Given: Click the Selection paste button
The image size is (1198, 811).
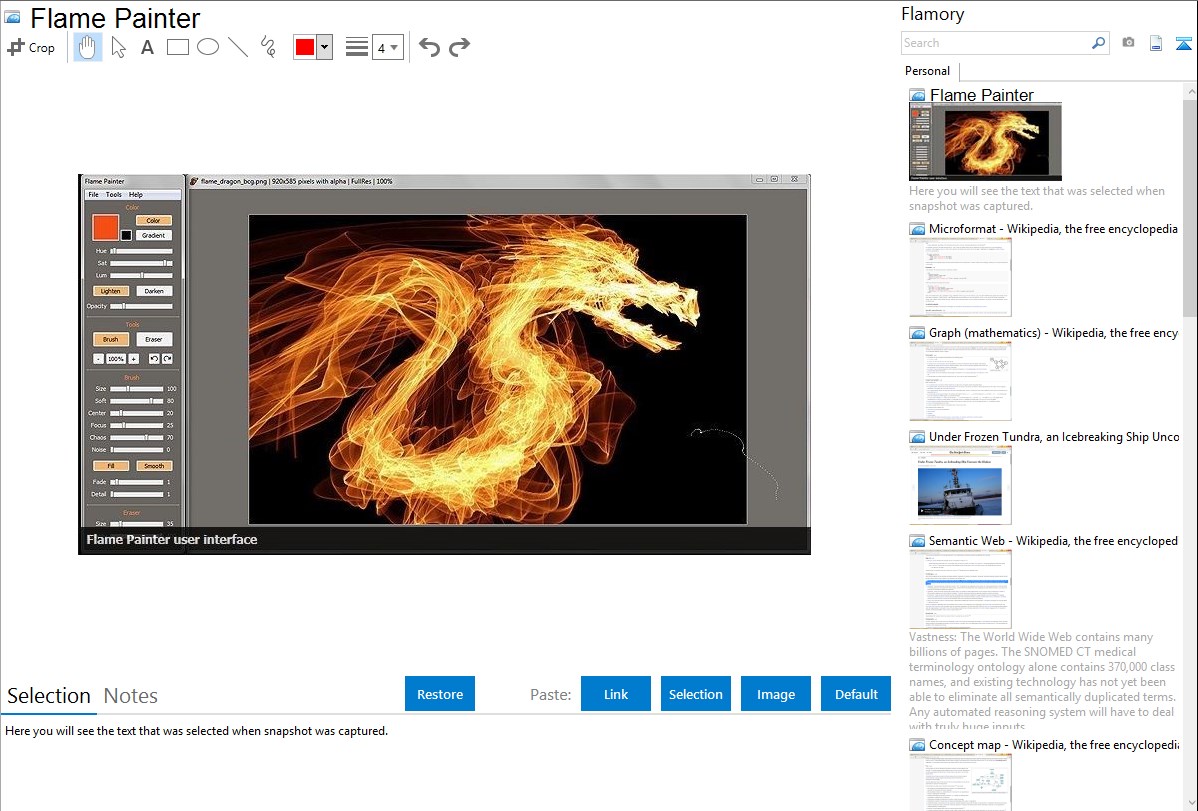Looking at the screenshot, I should (695, 694).
